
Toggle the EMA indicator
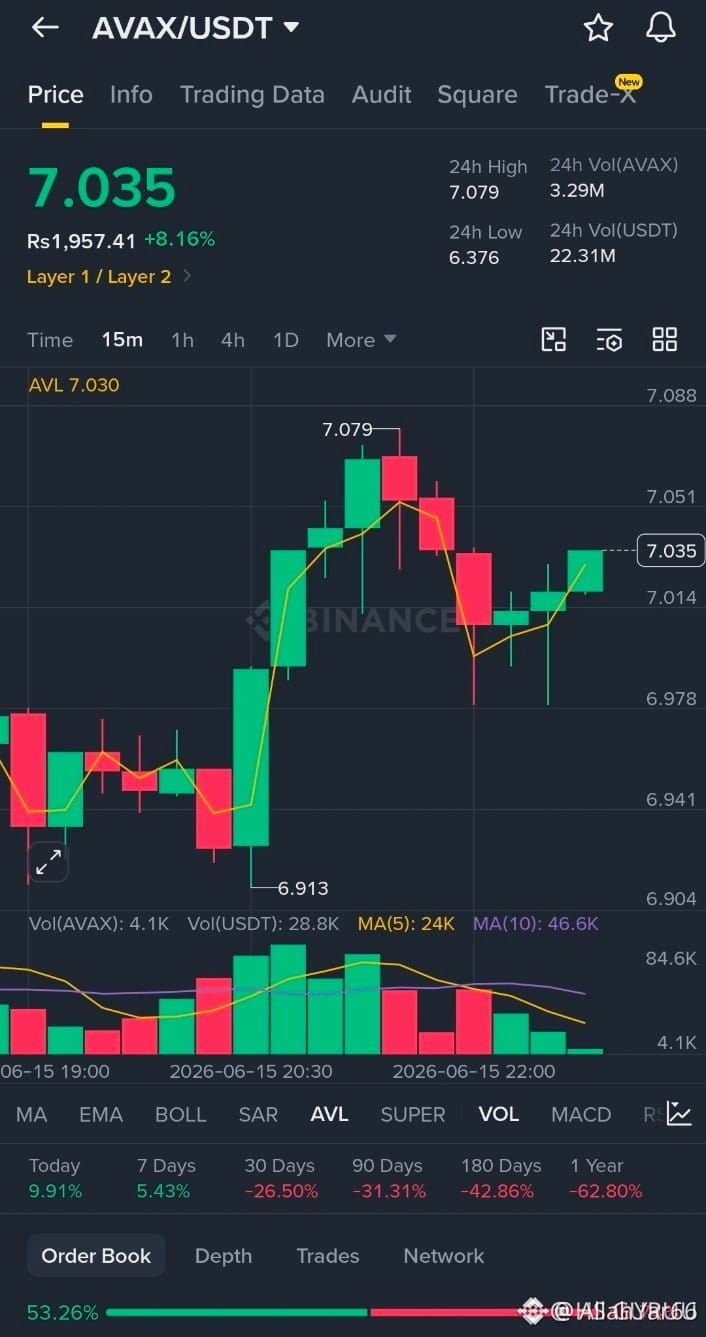pos(101,1114)
